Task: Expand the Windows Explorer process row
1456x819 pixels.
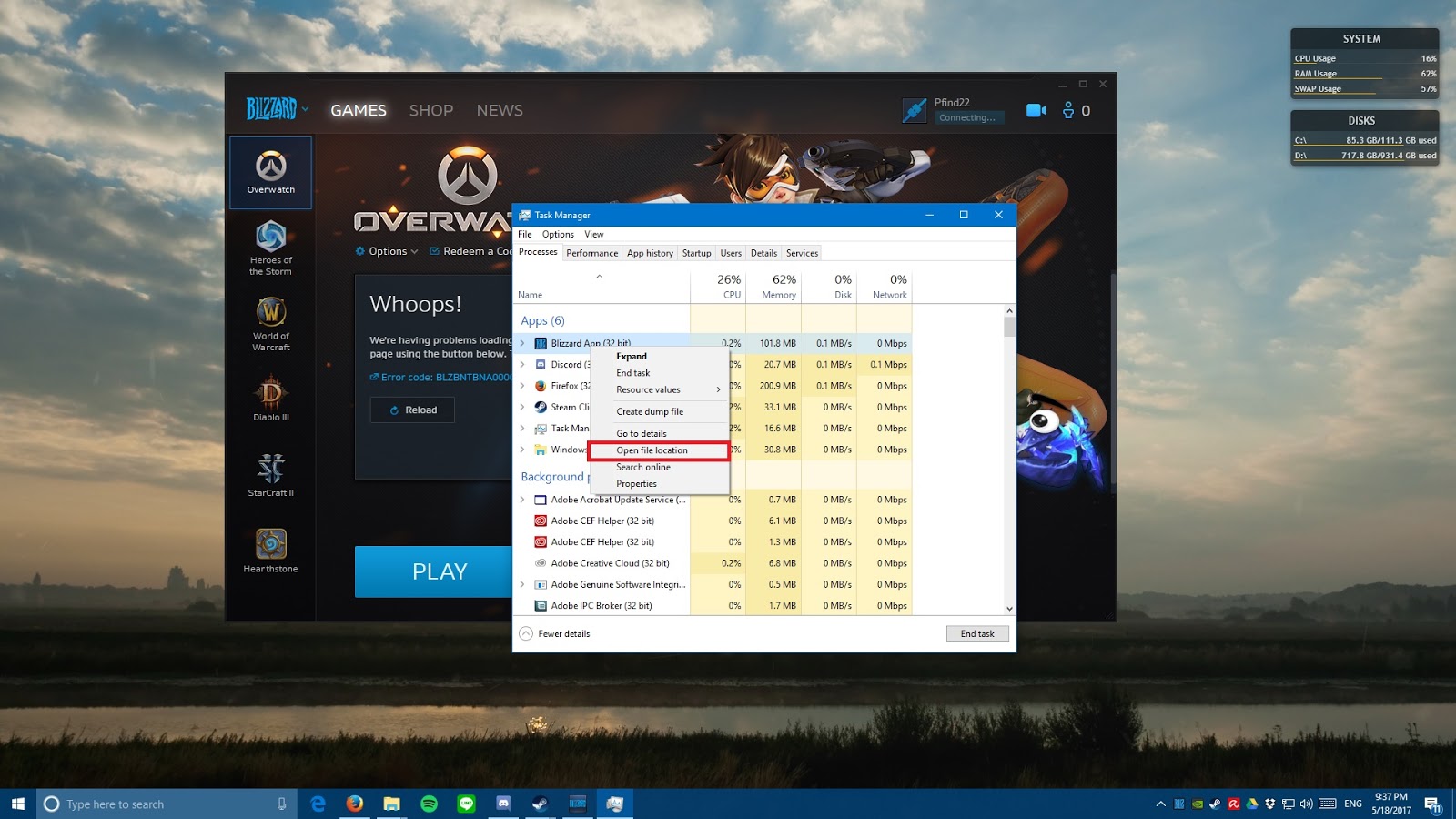Action: click(522, 450)
